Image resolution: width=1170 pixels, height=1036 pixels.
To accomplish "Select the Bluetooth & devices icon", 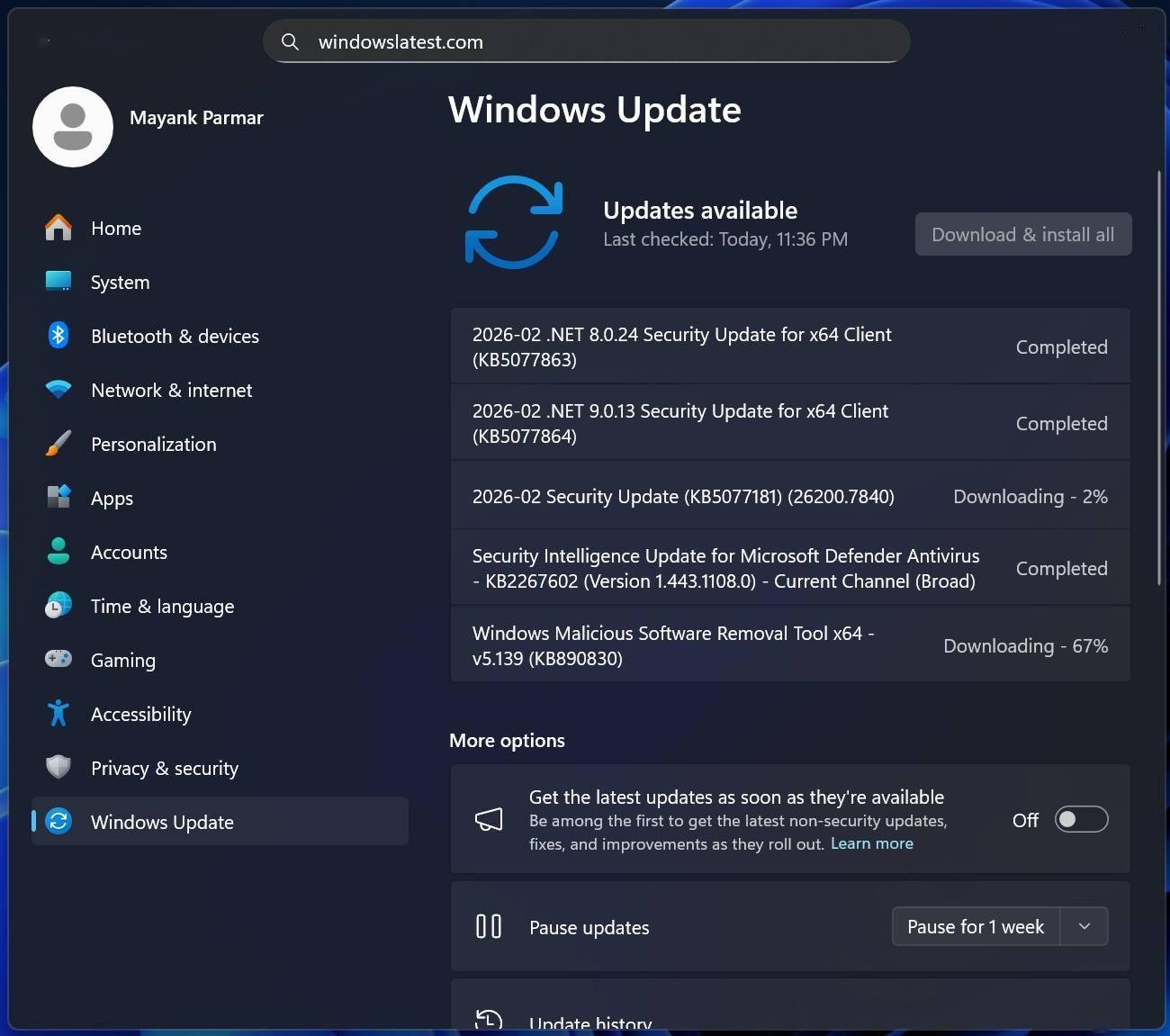I will [x=58, y=335].
